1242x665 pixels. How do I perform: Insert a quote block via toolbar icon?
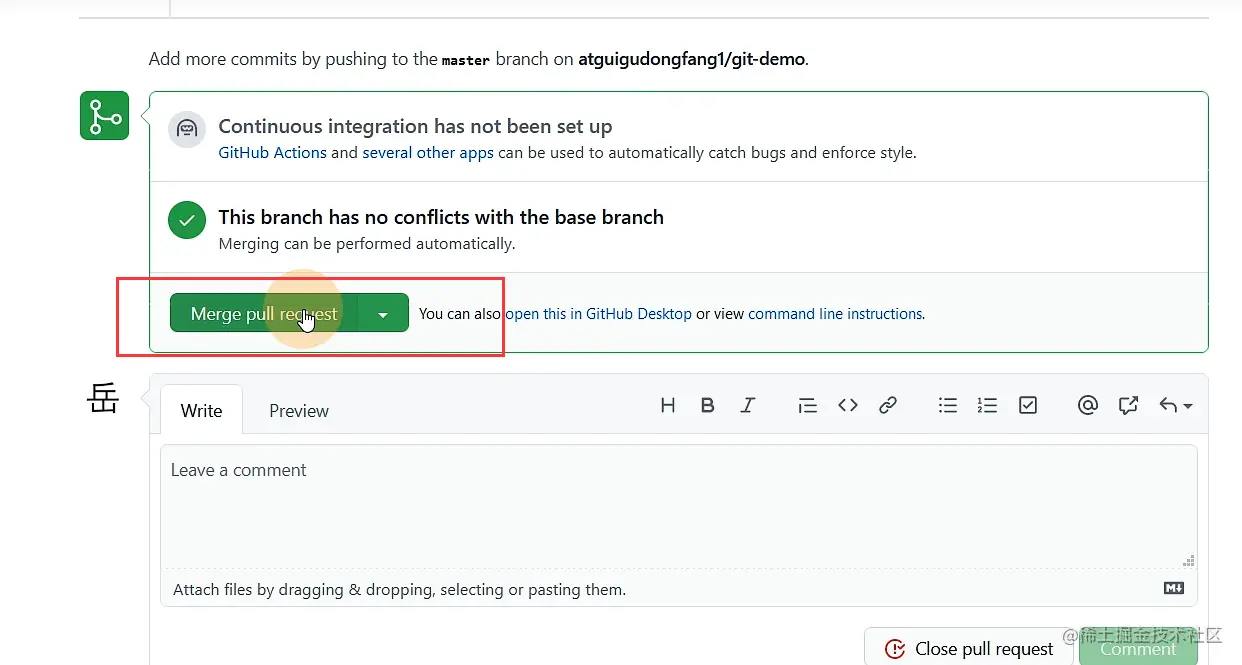807,405
